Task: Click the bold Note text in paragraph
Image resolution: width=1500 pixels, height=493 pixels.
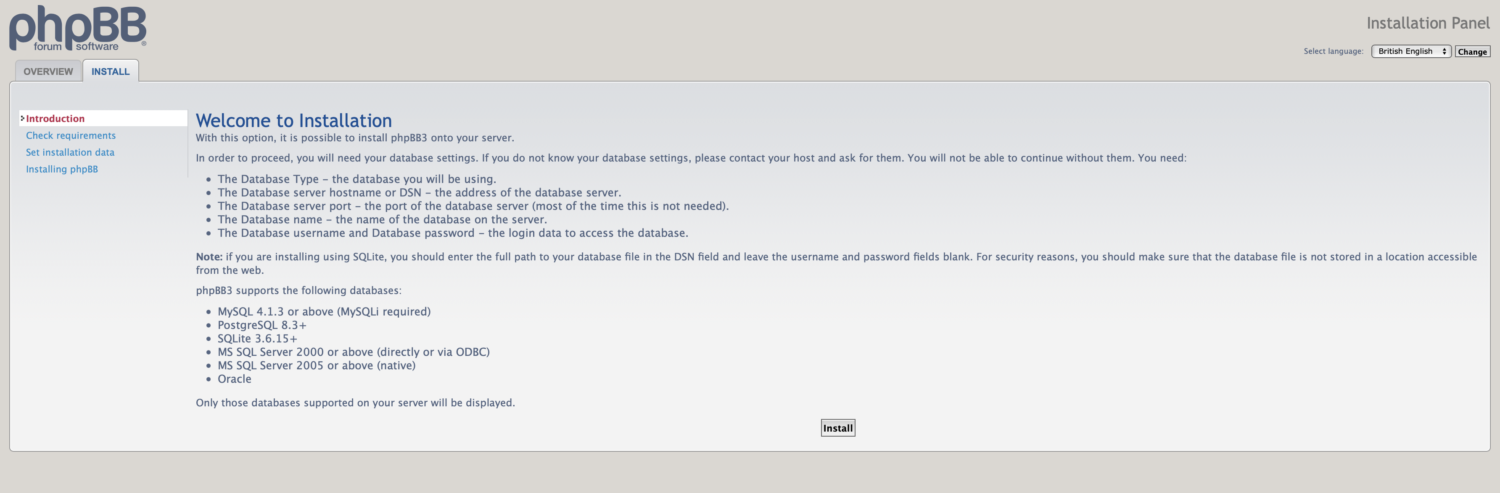Action: click(x=209, y=257)
